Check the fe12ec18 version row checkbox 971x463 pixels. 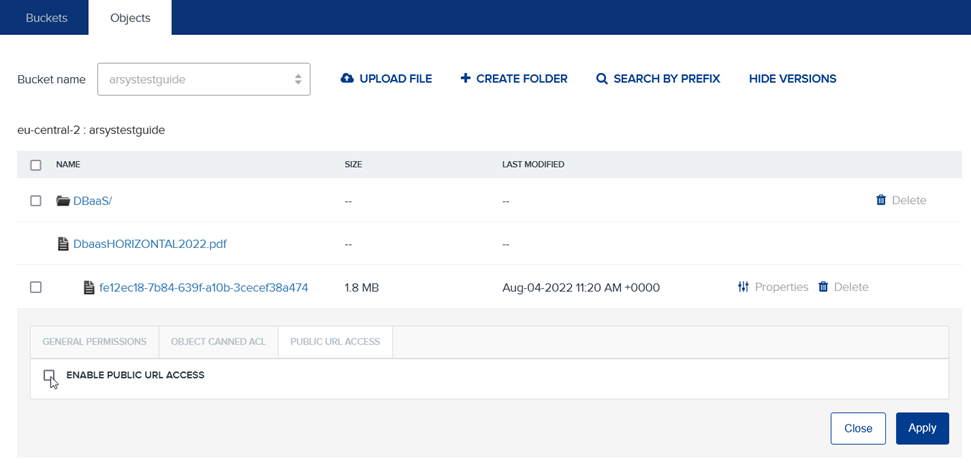(36, 287)
